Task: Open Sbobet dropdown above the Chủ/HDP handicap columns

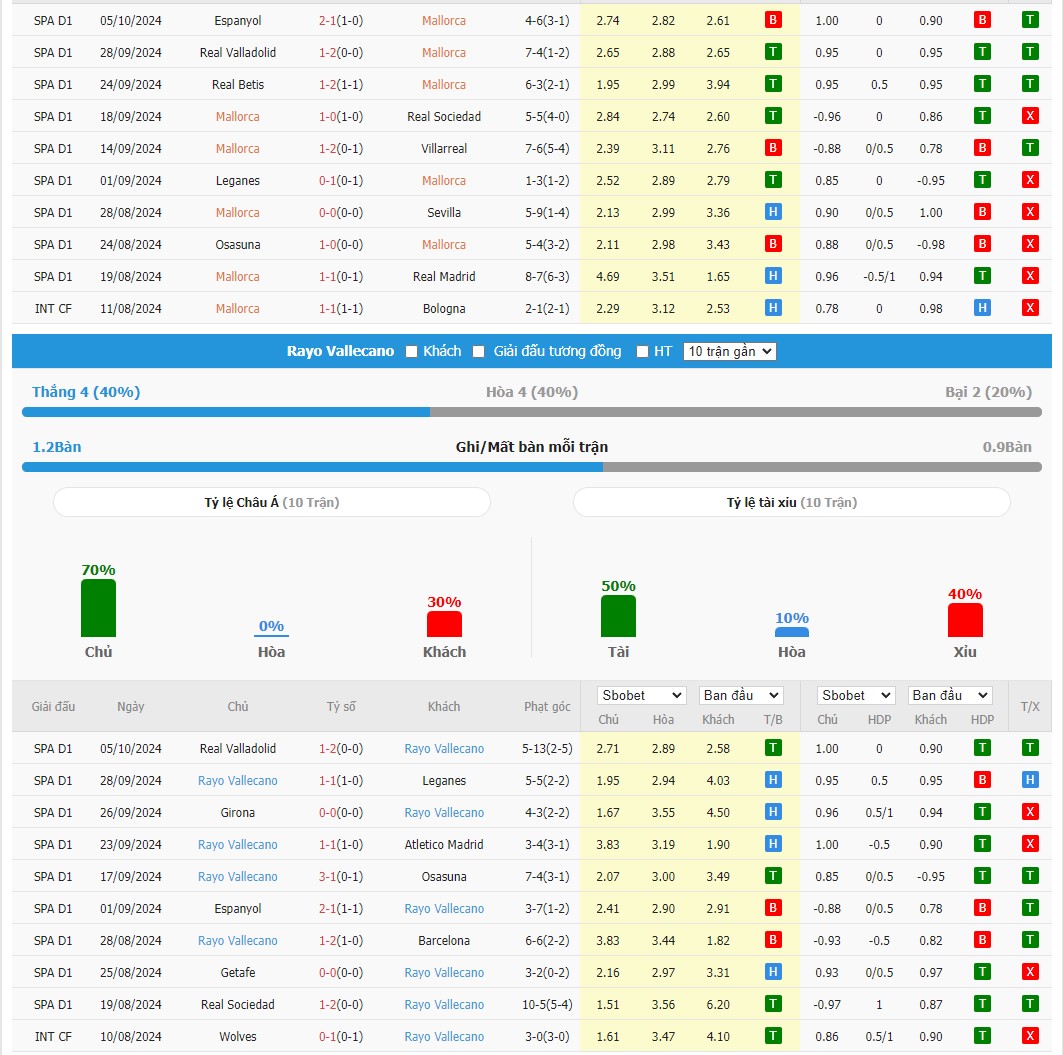Action: pyautogui.click(x=856, y=695)
